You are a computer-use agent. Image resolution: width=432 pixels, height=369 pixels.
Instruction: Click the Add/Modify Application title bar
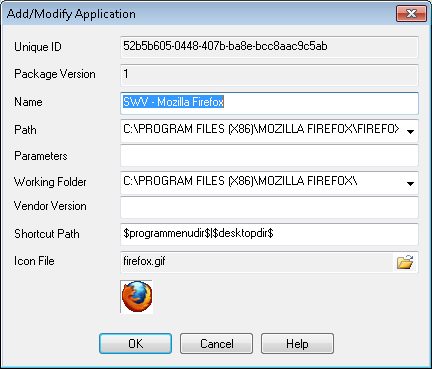(x=198, y=14)
